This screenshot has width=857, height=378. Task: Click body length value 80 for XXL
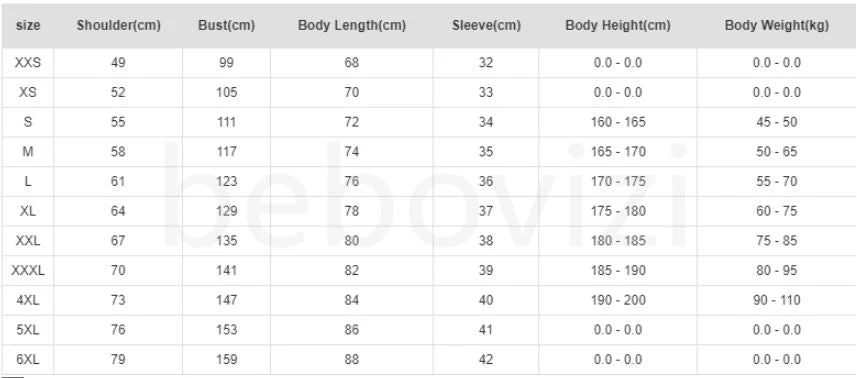[351, 241]
